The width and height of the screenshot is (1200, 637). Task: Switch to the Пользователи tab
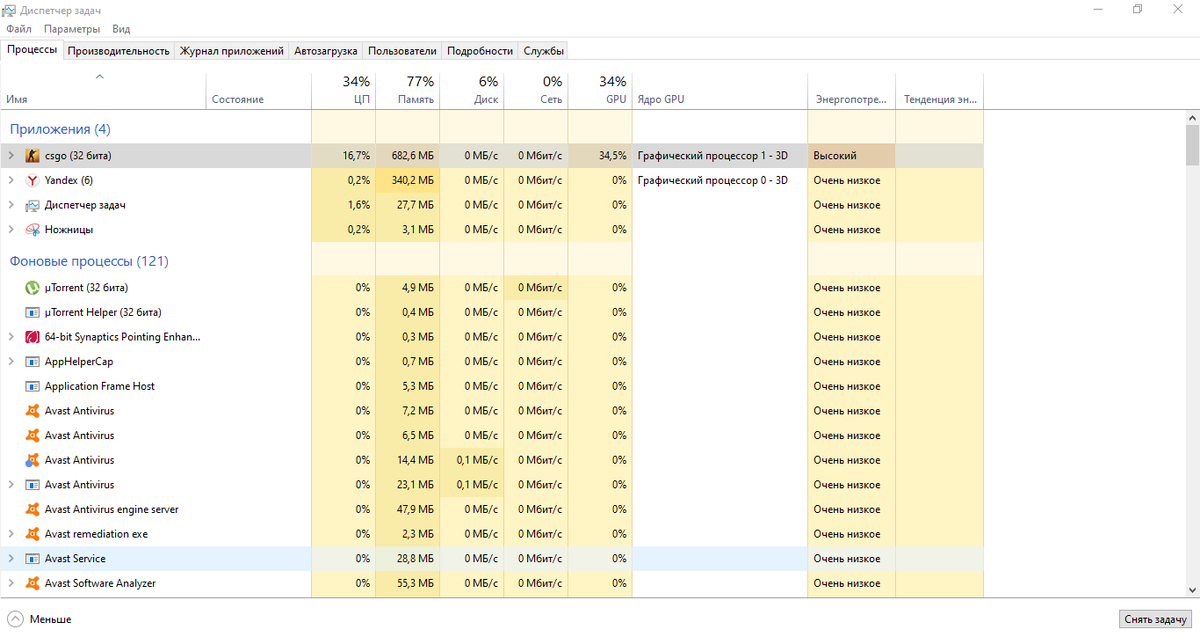pos(402,50)
